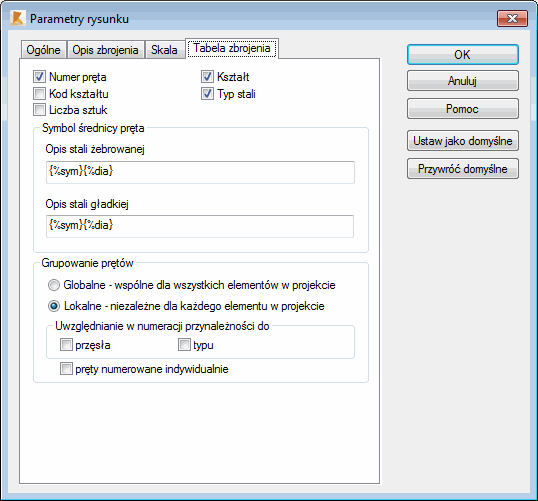Enable the typu checkbox
Screen dimensions: 538x501
coord(184,345)
